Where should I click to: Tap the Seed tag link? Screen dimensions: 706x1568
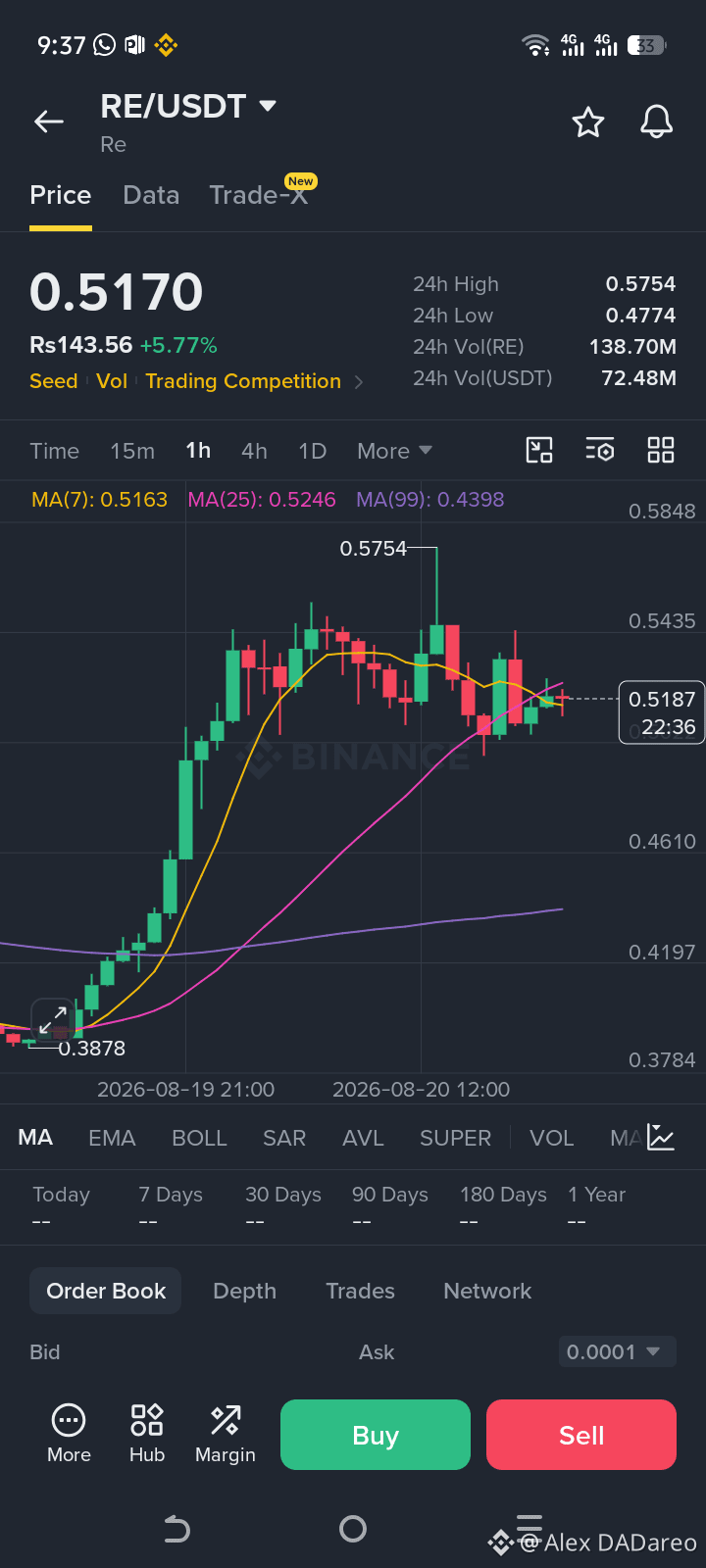tap(54, 381)
